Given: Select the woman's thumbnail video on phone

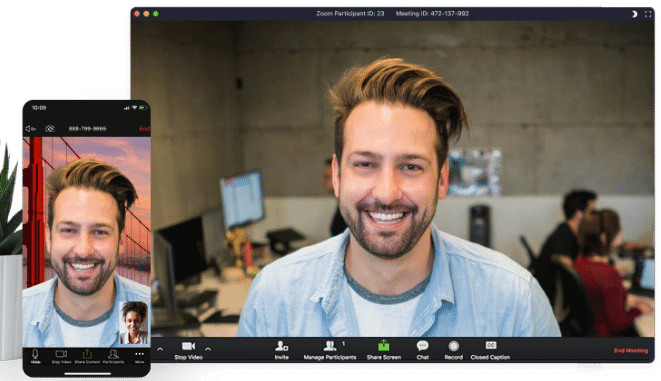Looking at the screenshot, I should (x=134, y=322).
